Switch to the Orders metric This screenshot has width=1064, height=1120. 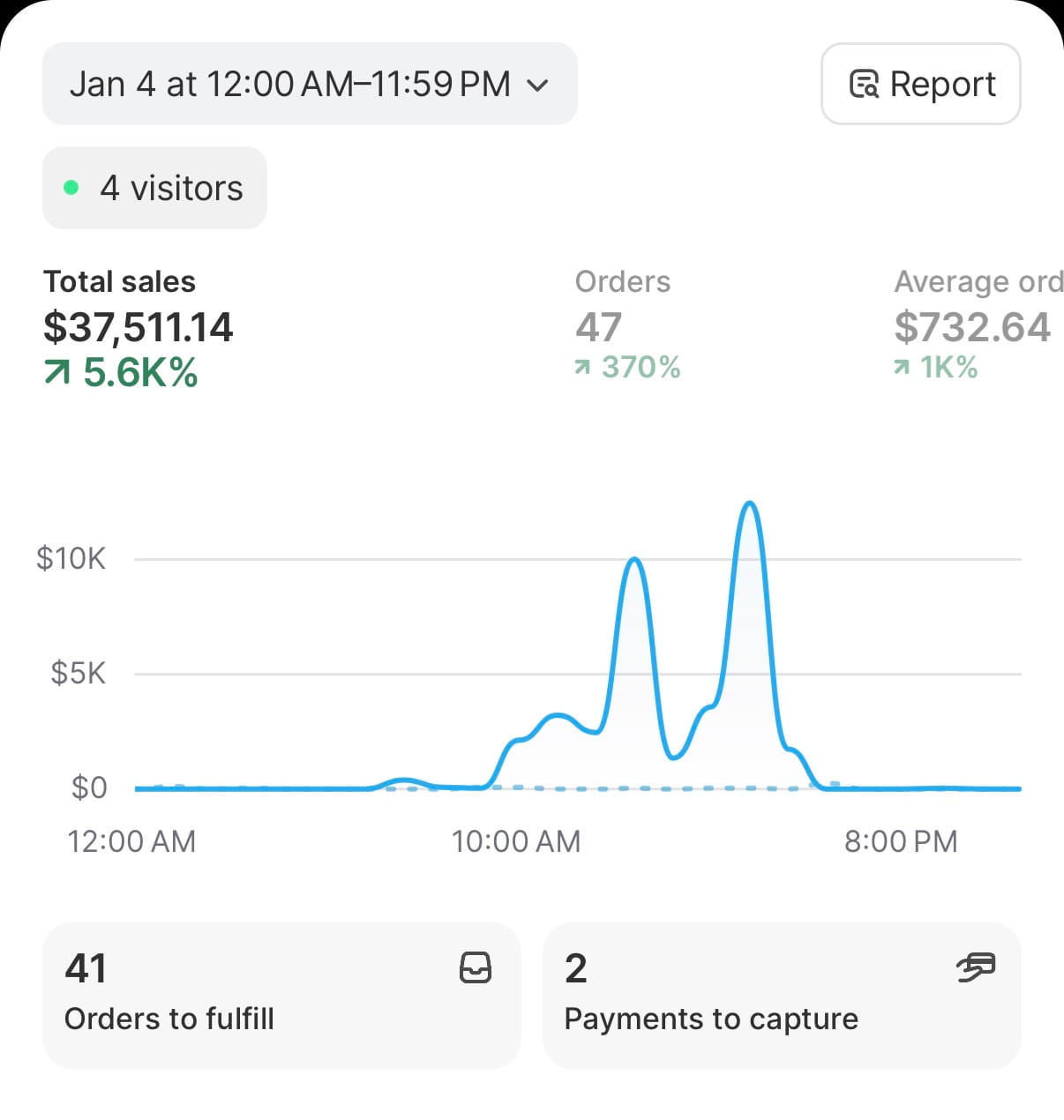tap(623, 282)
